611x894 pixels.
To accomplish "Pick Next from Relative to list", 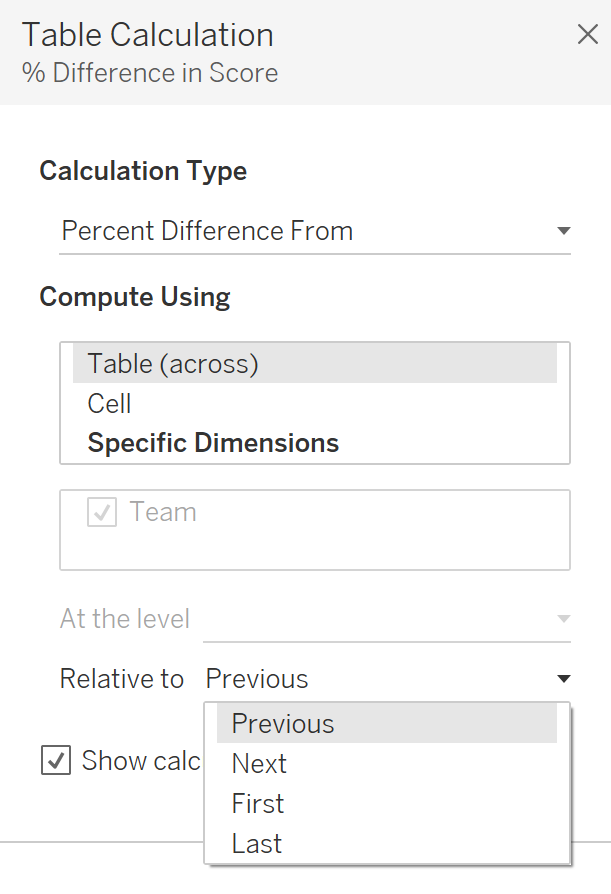I will pos(259,764).
